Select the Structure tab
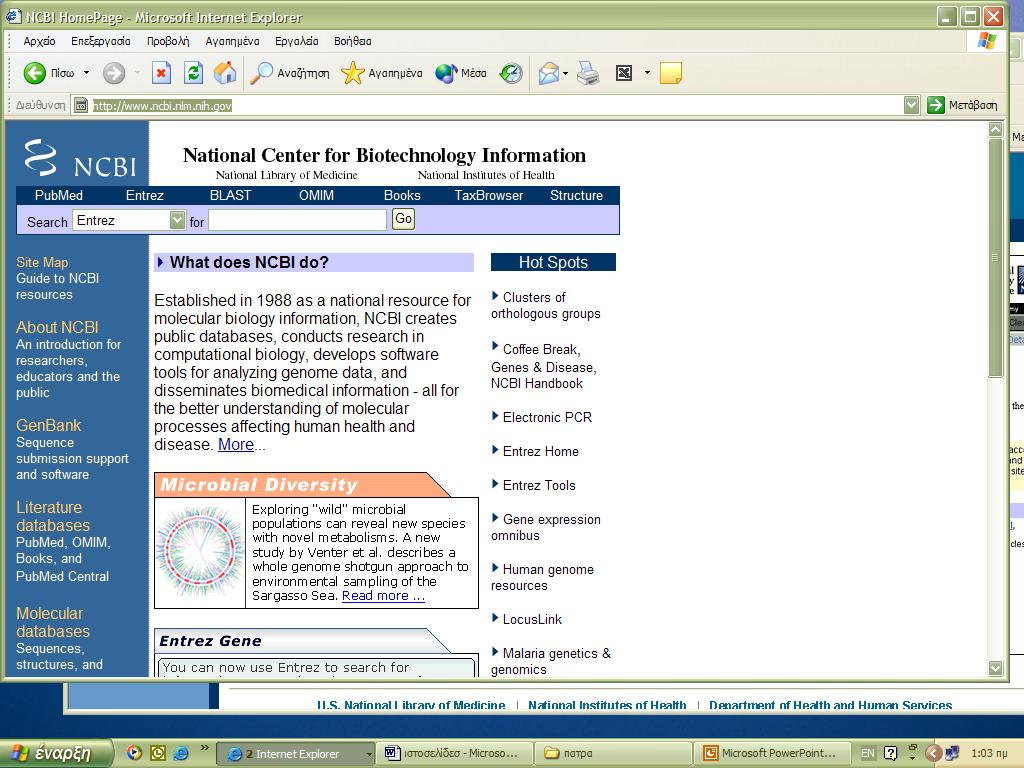The image size is (1024, 768). pyautogui.click(x=576, y=195)
